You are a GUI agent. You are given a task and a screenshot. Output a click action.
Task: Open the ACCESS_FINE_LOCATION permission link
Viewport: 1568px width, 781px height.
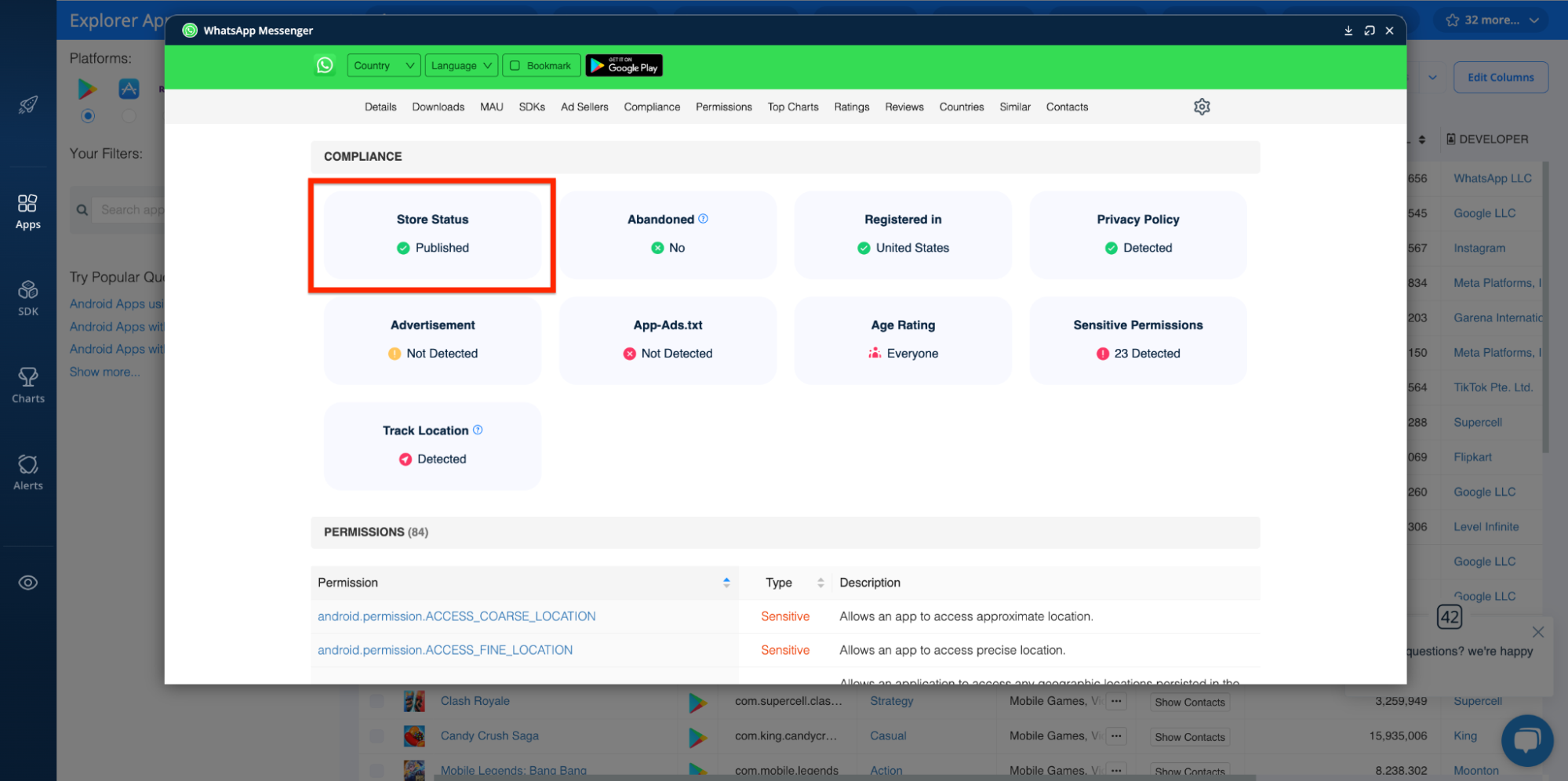click(x=445, y=650)
